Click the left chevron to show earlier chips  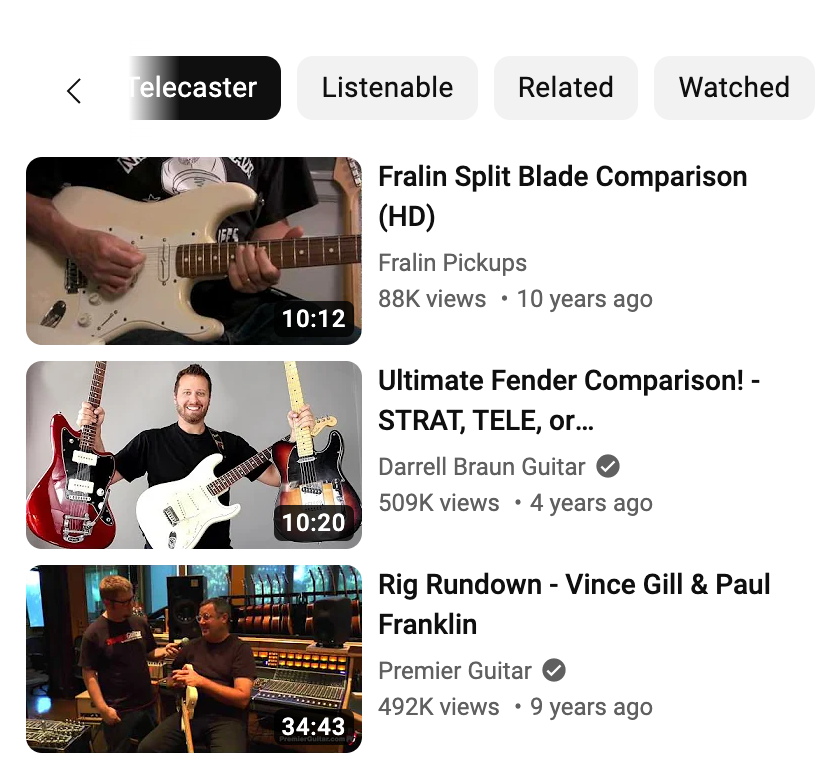[74, 91]
